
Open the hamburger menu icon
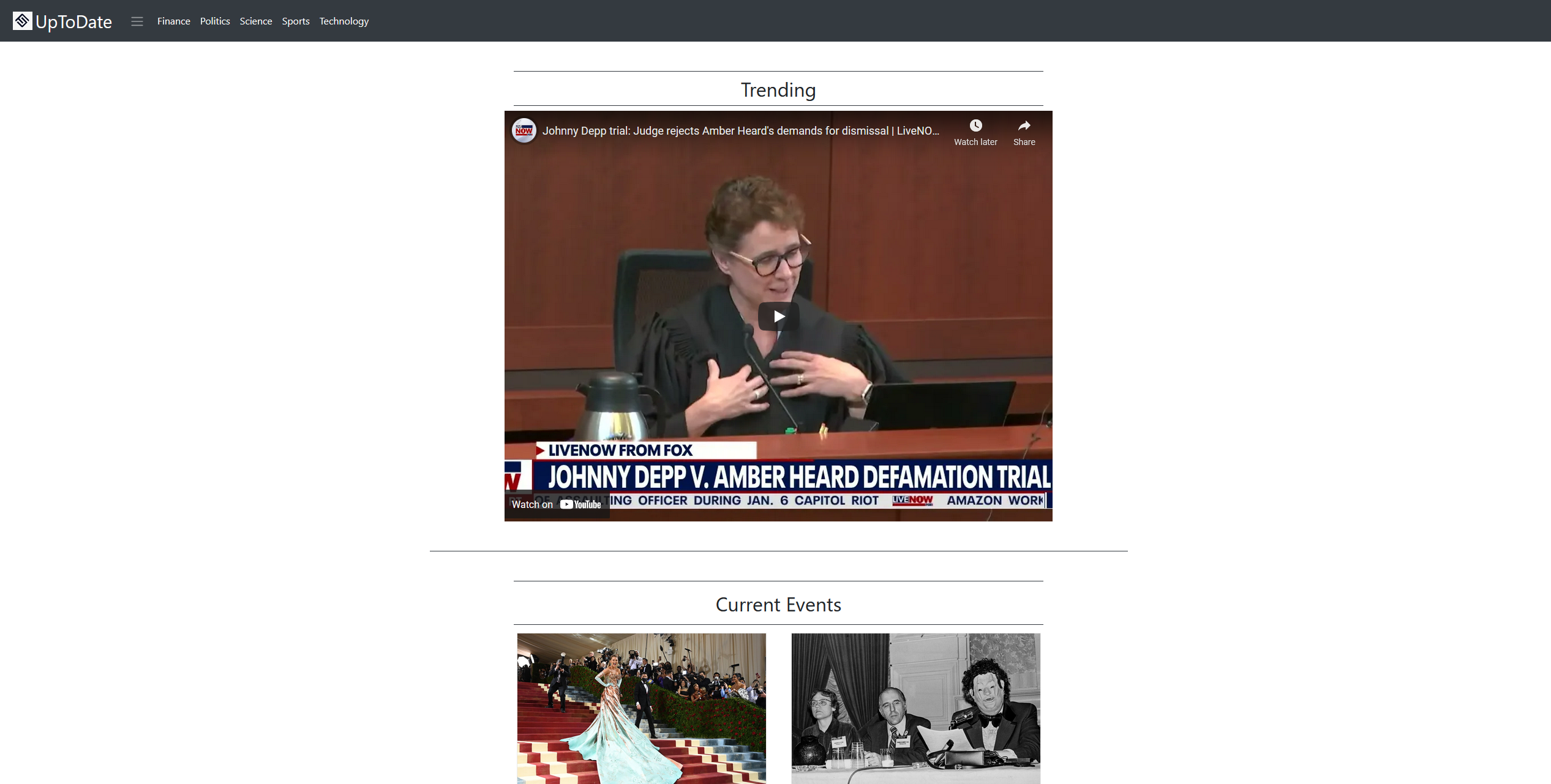(x=137, y=21)
